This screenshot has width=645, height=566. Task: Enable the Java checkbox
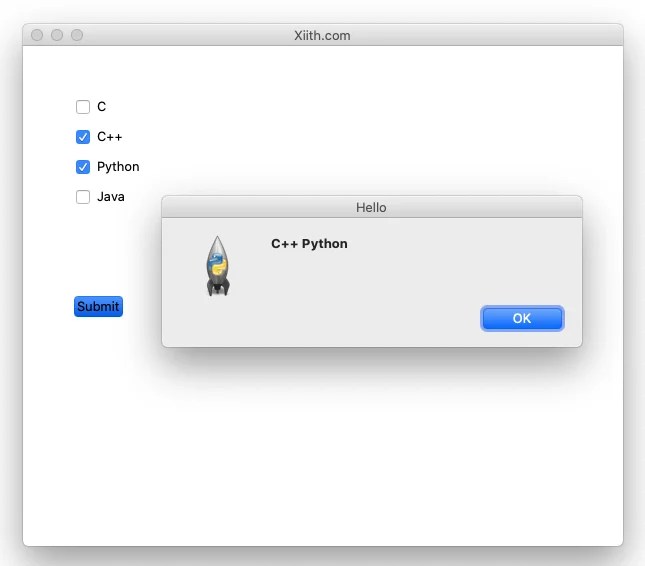coord(83,197)
